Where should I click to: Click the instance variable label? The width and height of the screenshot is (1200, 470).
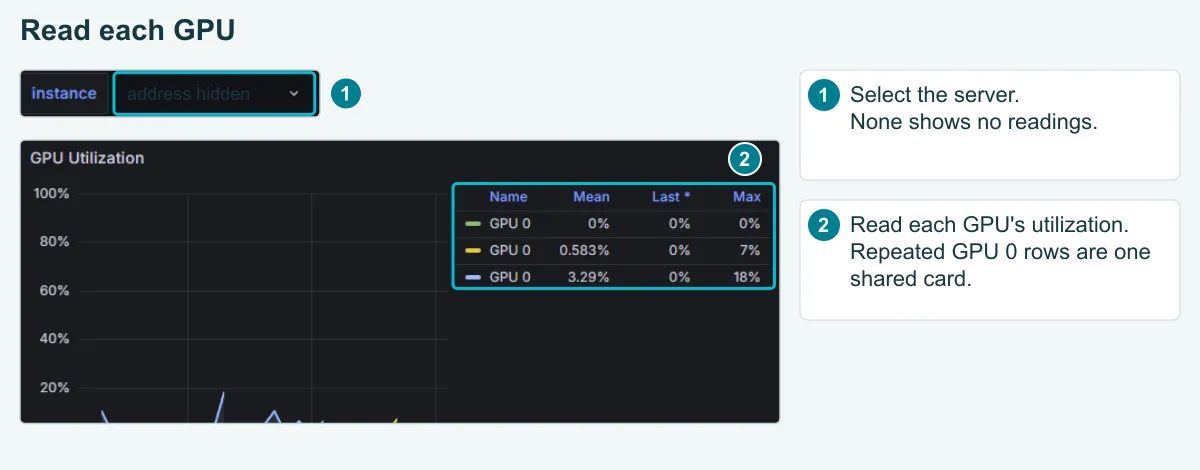pos(64,93)
